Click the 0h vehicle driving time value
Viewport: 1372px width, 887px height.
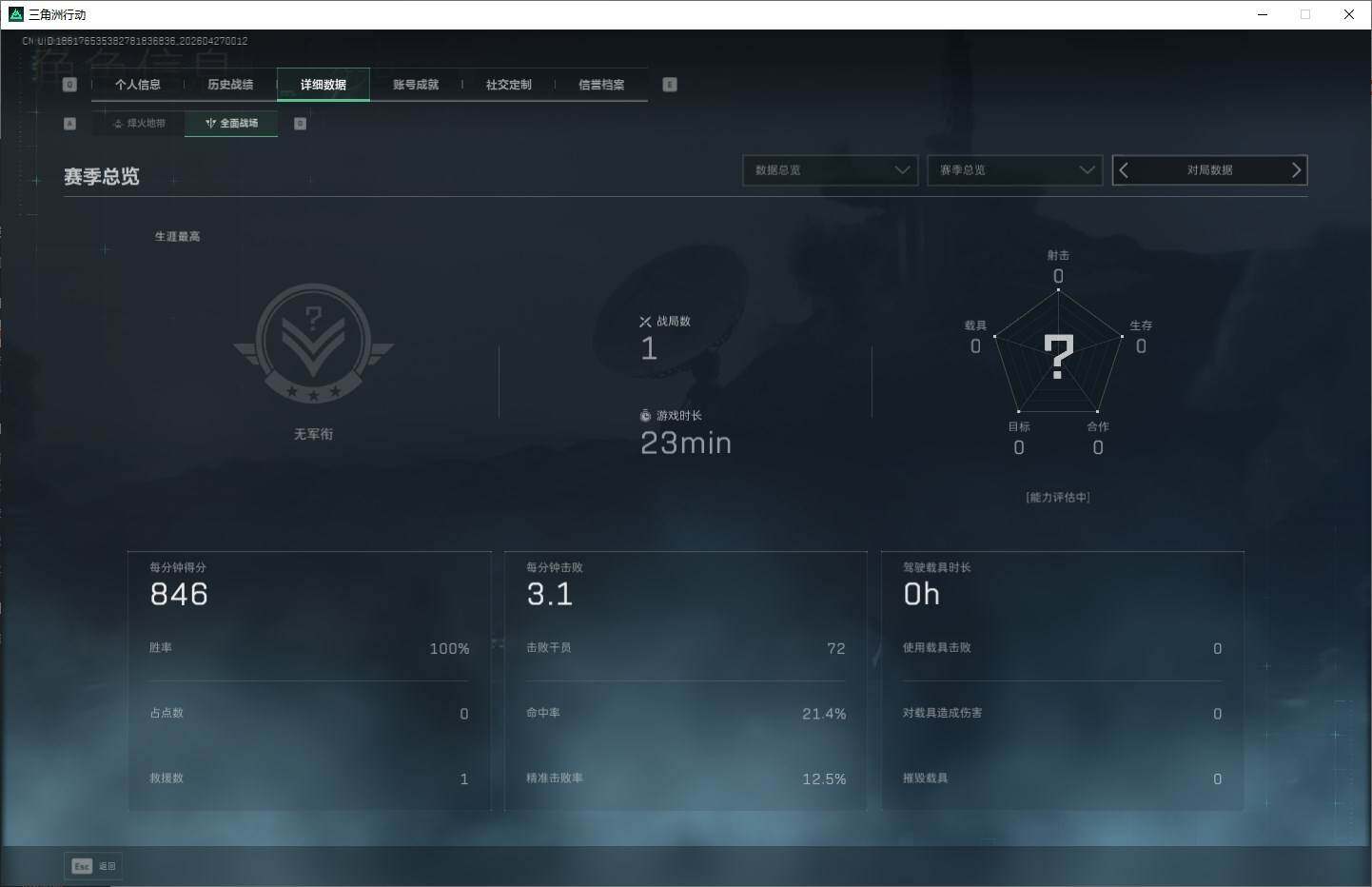coord(922,595)
